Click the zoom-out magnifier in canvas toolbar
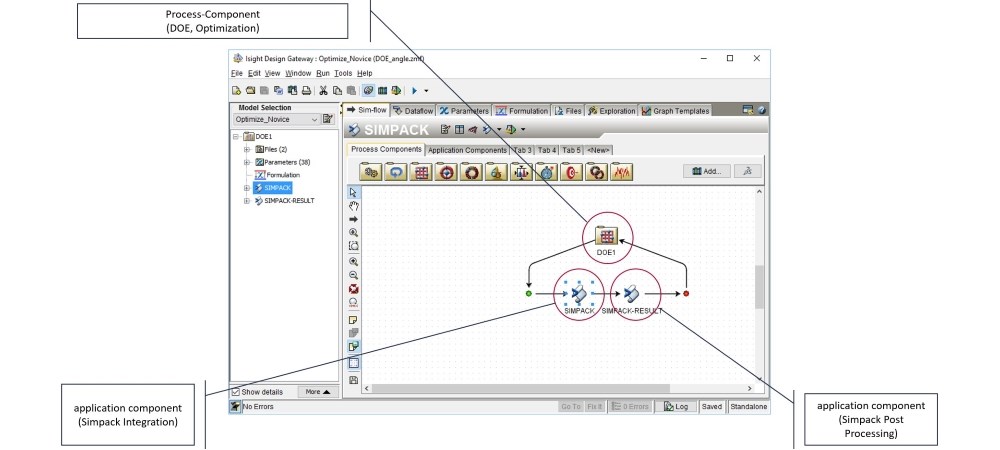Viewport: 1000px width, 450px height. pos(354,275)
